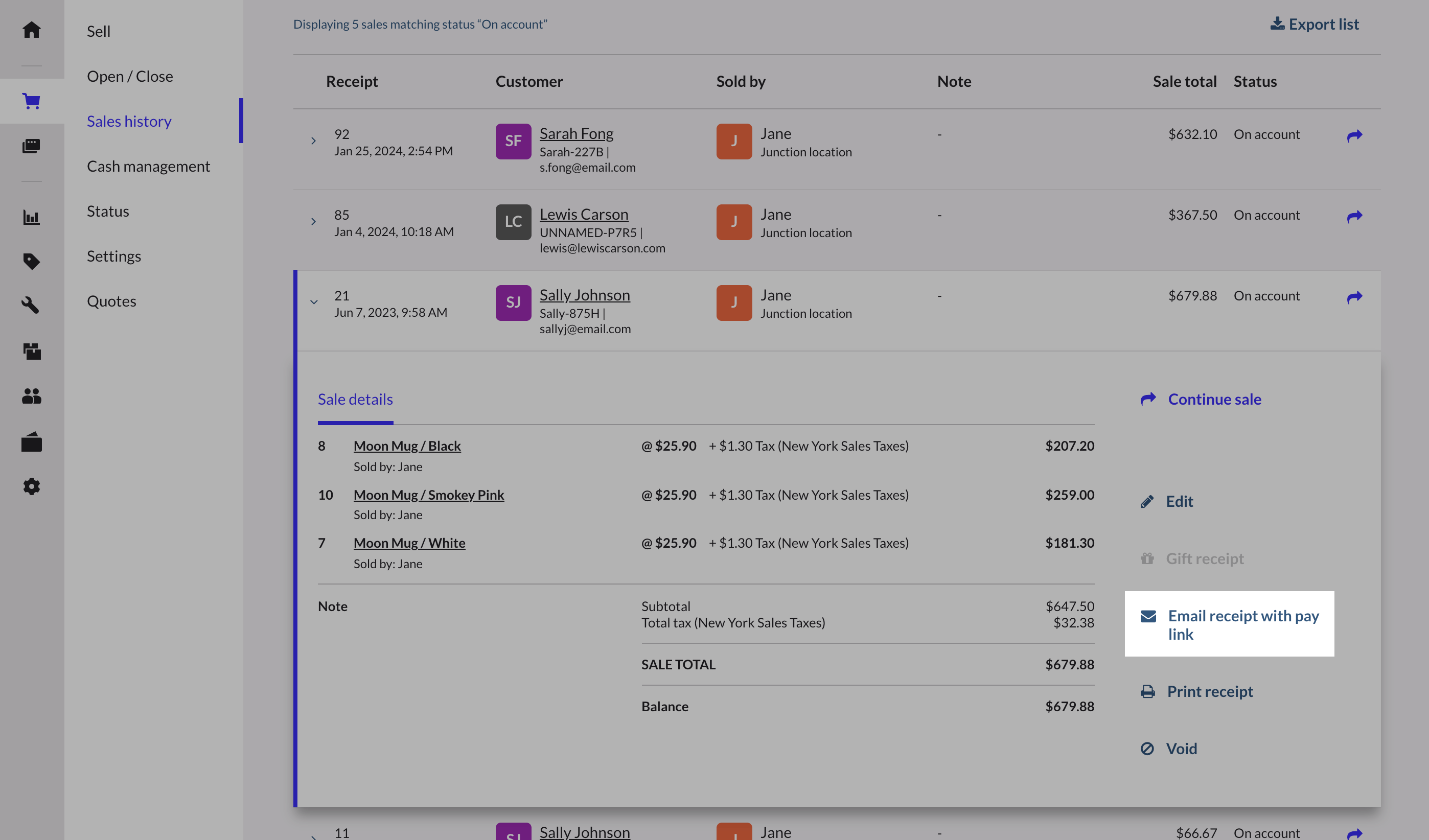
Task: Click the home icon in sidebar
Action: click(x=32, y=30)
